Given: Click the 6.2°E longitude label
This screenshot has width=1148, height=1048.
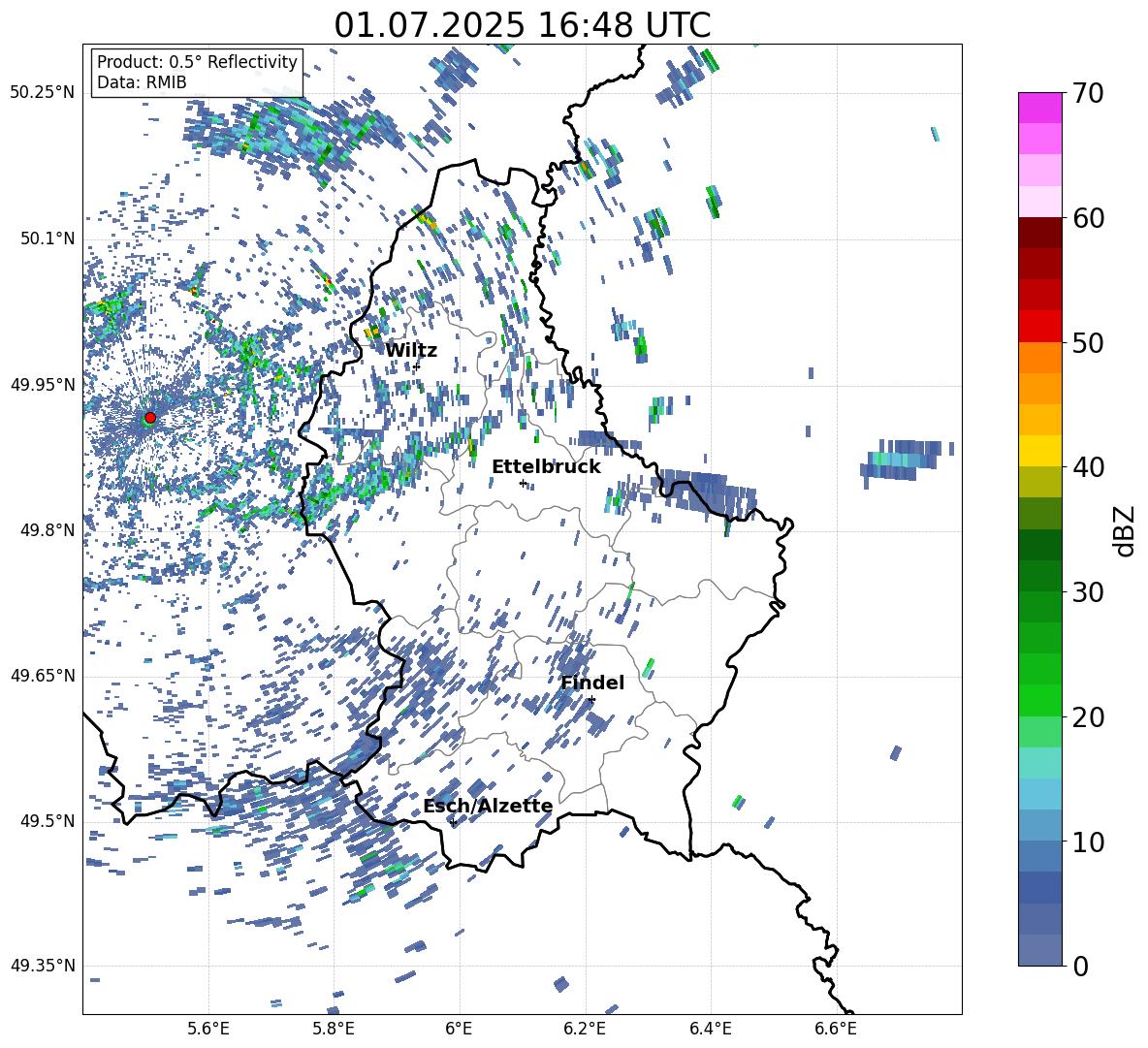Looking at the screenshot, I should point(585,1029).
